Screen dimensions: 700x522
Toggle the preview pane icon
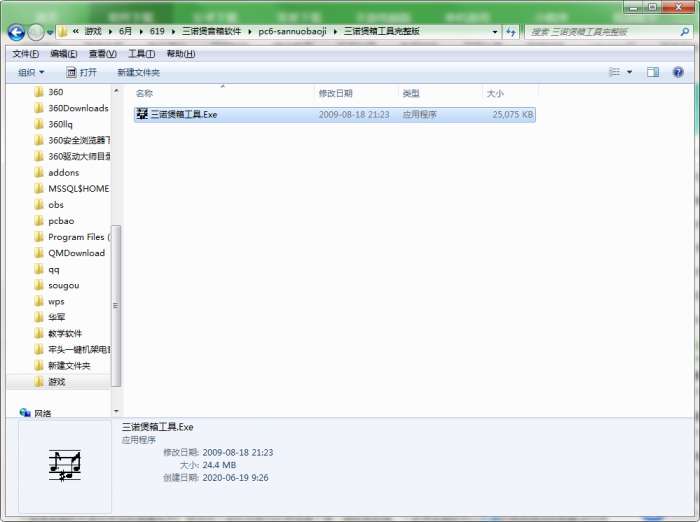(653, 72)
